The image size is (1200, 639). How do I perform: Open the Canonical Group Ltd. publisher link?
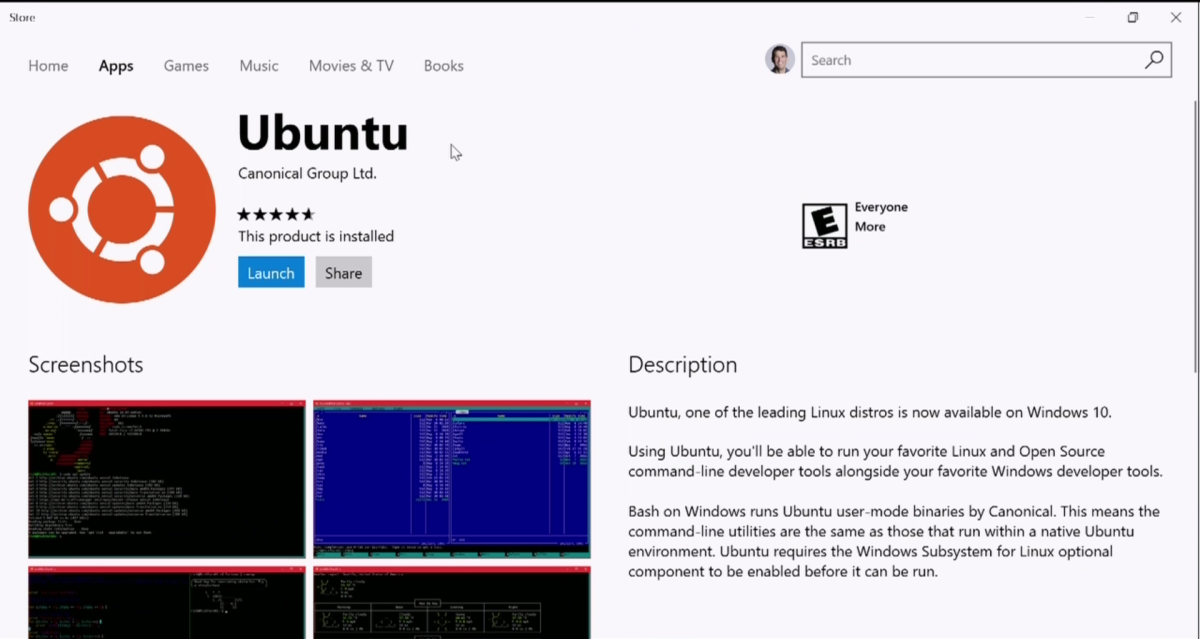coord(307,174)
